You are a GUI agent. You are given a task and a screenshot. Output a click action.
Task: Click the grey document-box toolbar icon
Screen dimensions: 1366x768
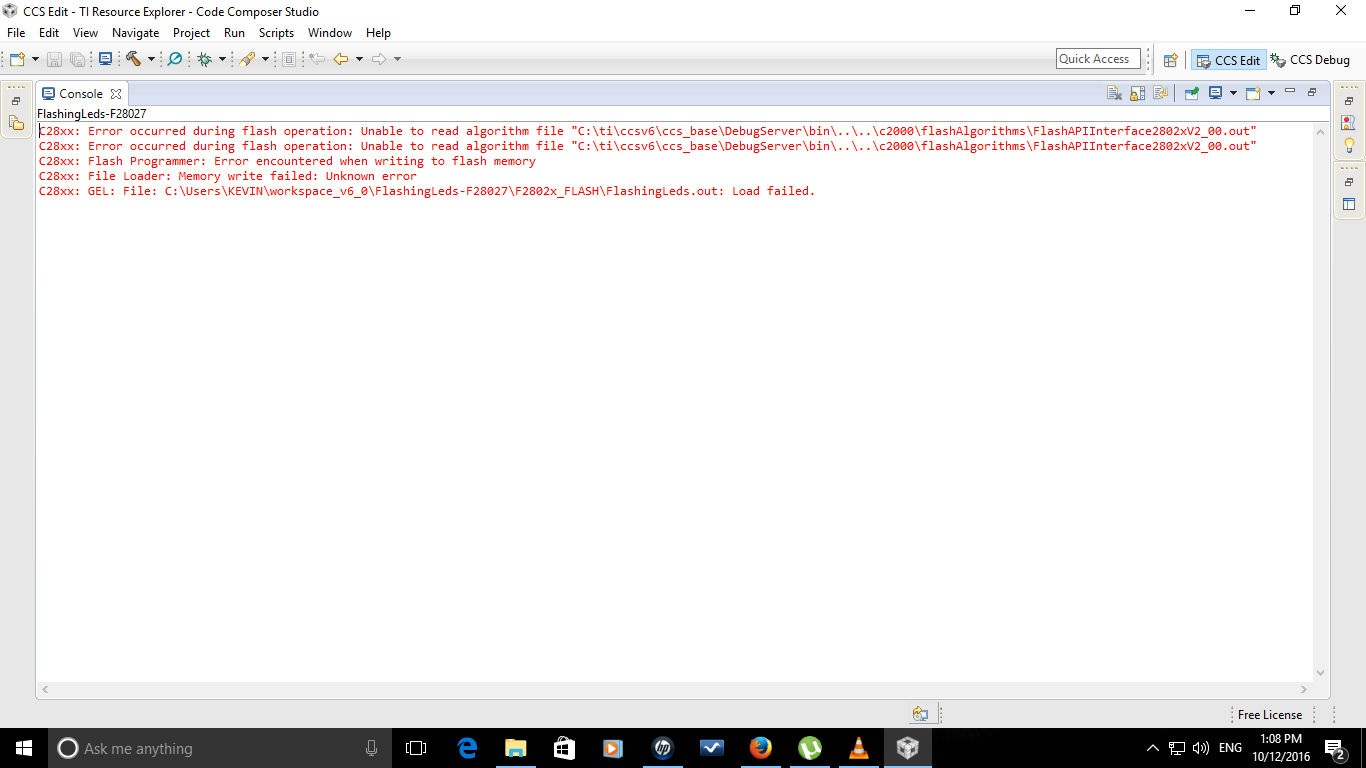(289, 59)
